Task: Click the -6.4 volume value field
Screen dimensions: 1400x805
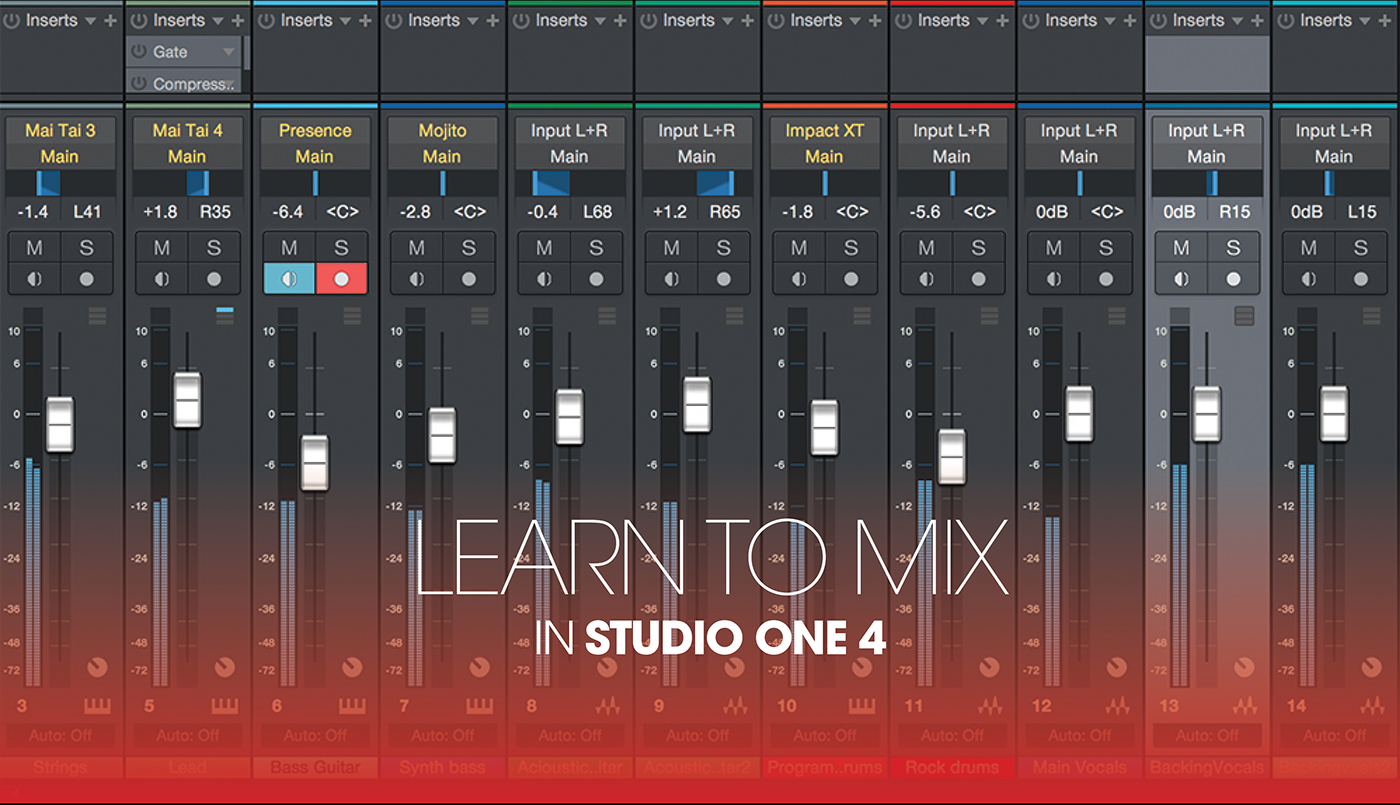Action: (289, 211)
